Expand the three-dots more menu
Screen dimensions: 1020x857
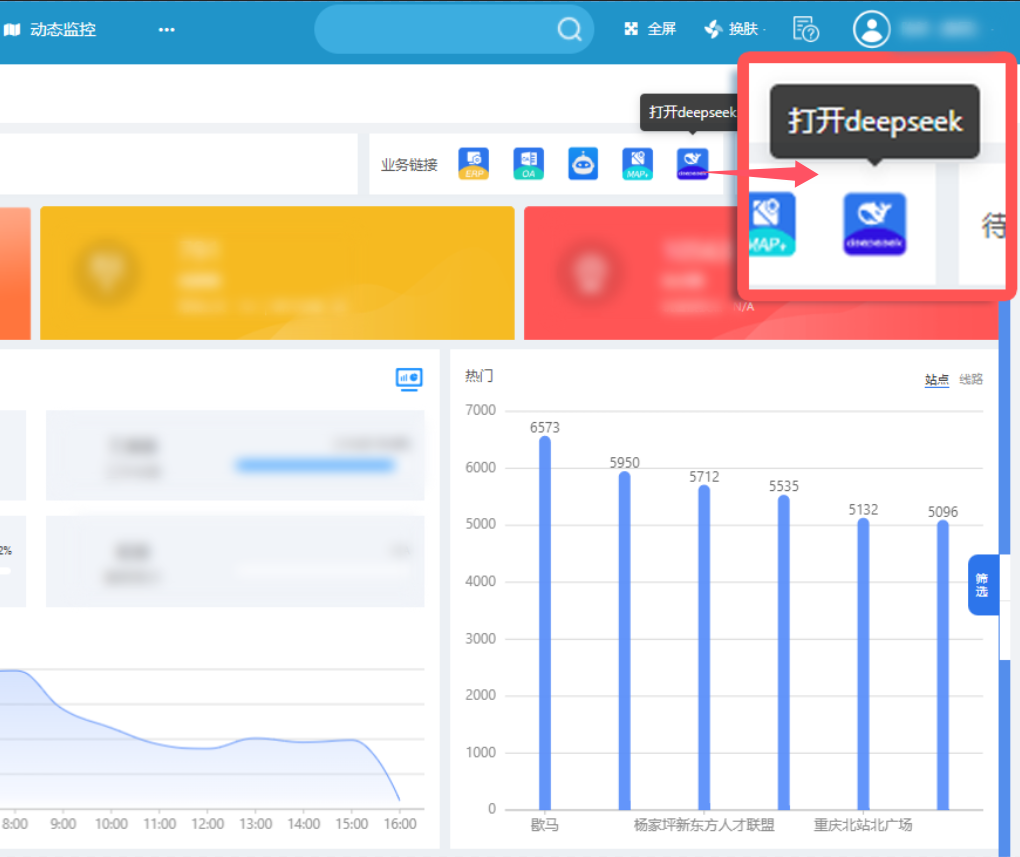point(166,30)
